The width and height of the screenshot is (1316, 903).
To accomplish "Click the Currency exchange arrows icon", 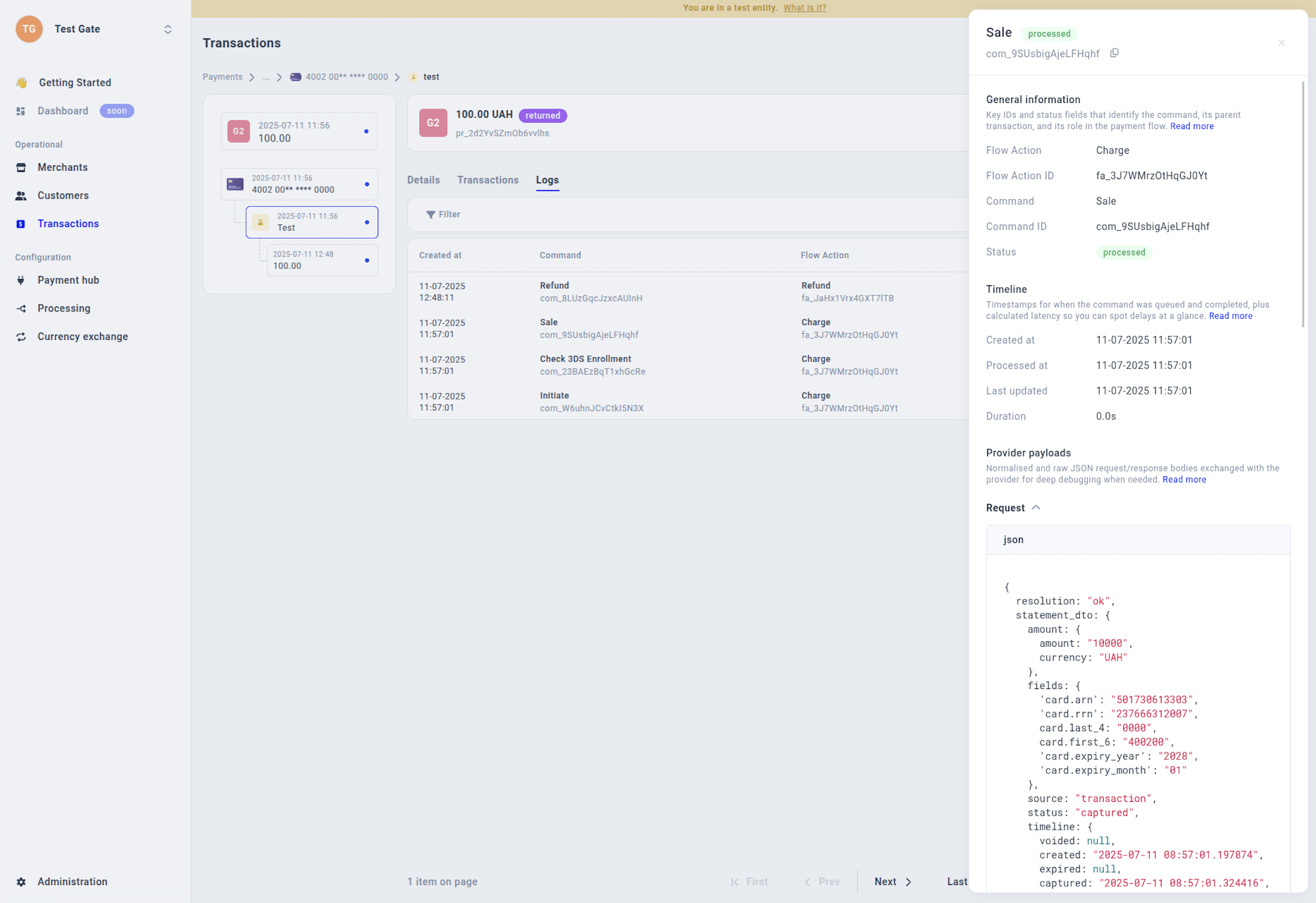I will pyautogui.click(x=21, y=337).
